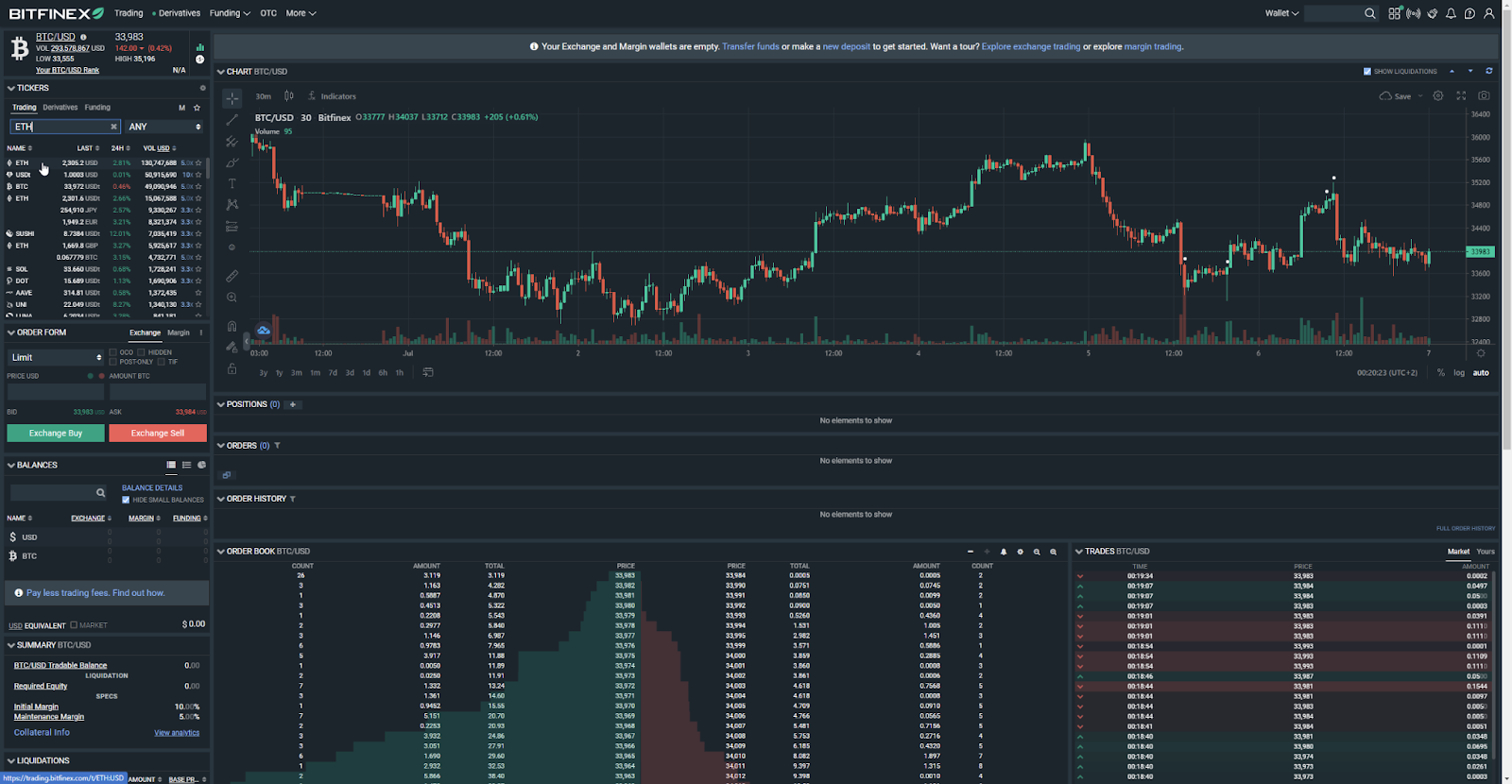The height and width of the screenshot is (784, 1512).
Task: Open the candlestick chart style selector
Action: pyautogui.click(x=289, y=96)
